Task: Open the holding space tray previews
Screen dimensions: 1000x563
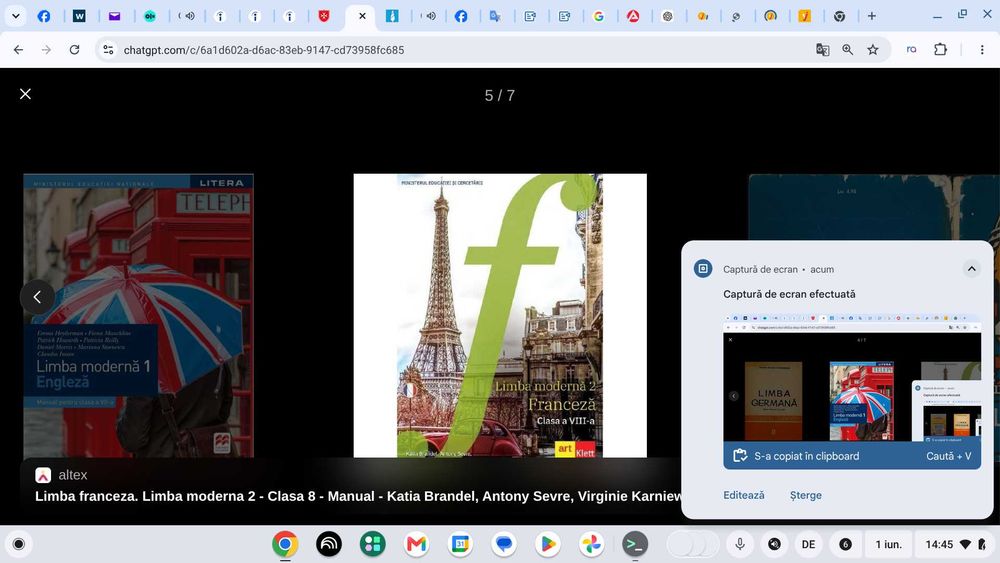Action: pos(693,544)
